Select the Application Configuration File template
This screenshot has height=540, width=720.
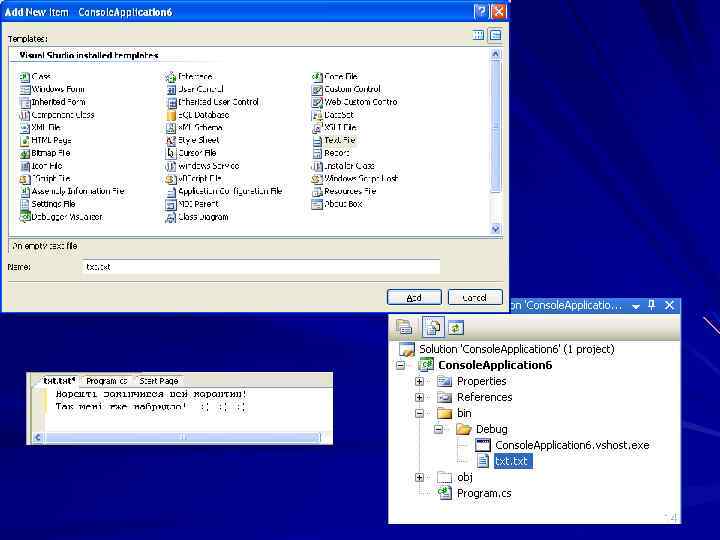click(230, 191)
